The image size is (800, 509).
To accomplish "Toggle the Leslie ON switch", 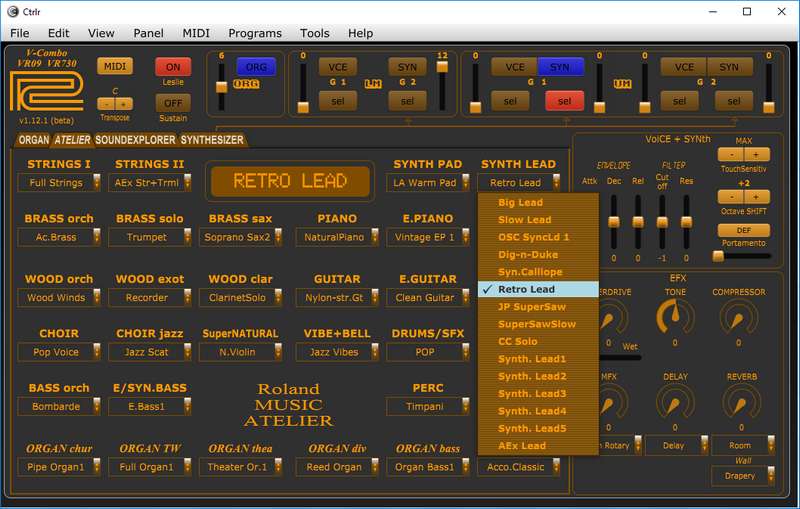I will click(x=173, y=67).
